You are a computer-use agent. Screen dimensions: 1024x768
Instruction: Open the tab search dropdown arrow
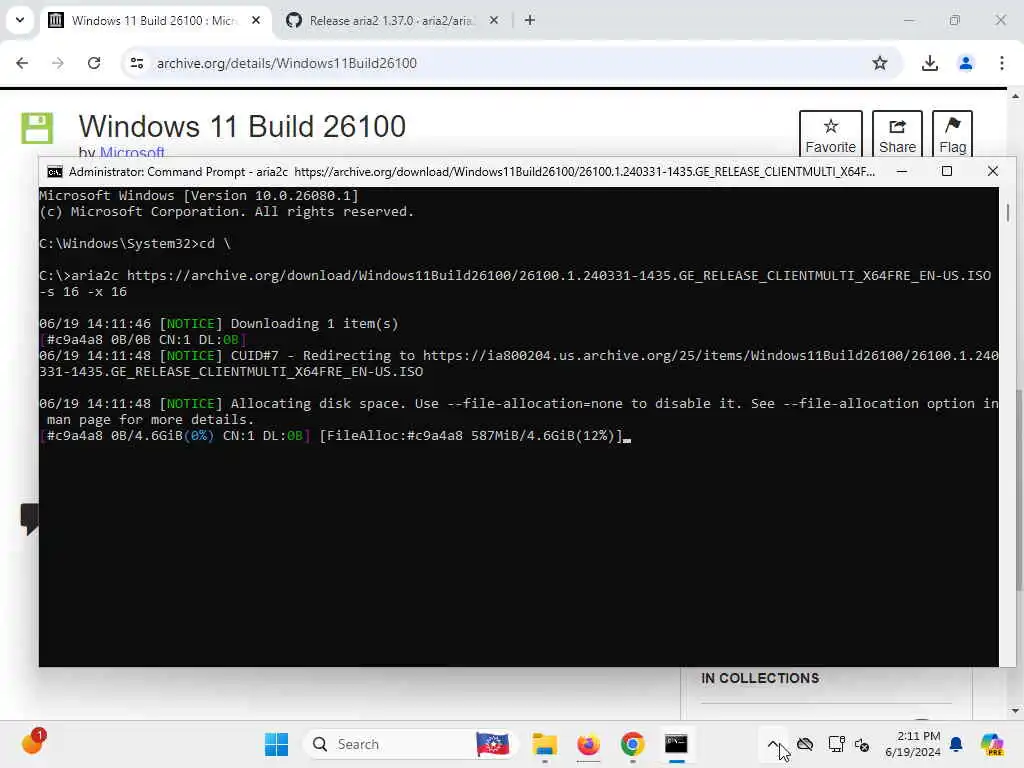[20, 20]
